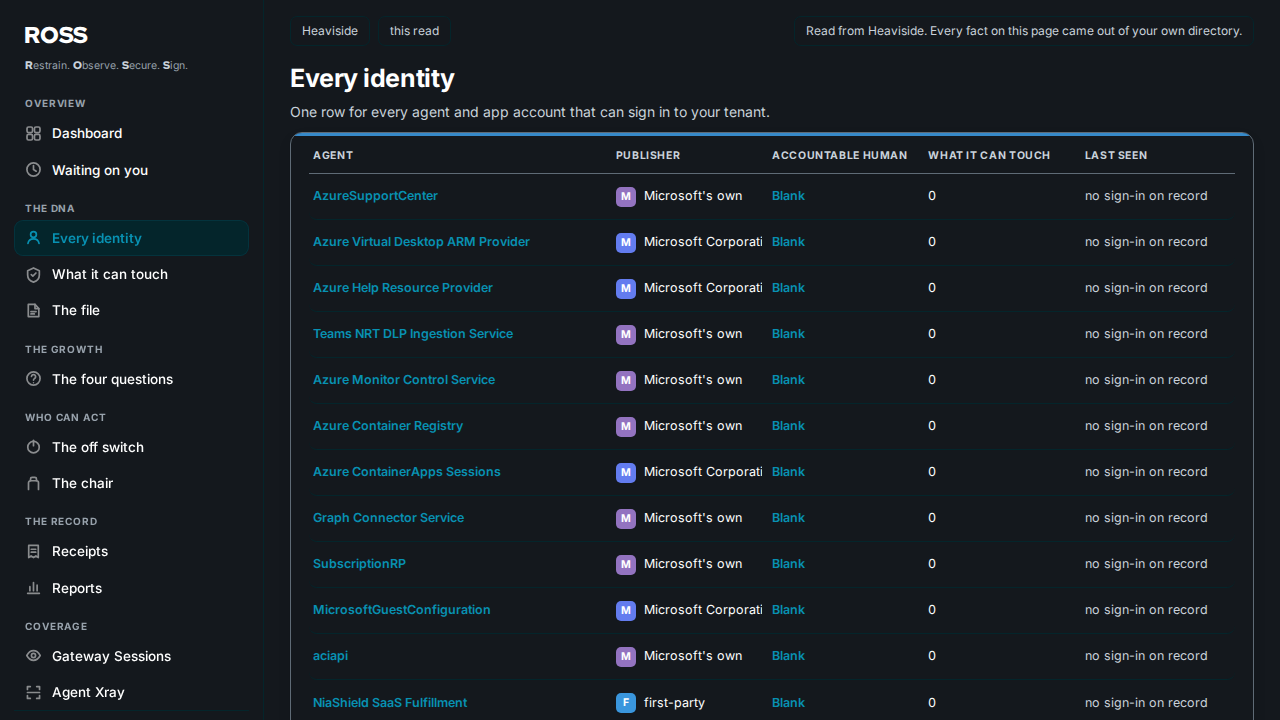Click the What it can touch shield icon

pyautogui.click(x=33, y=274)
